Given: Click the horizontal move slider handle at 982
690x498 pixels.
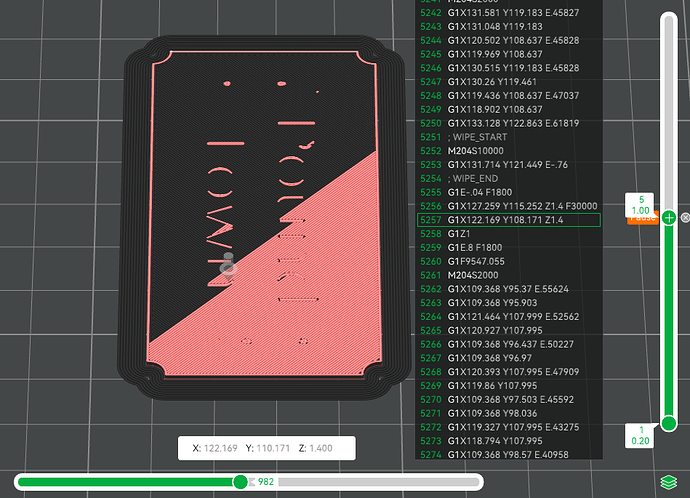Looking at the screenshot, I should (240, 482).
